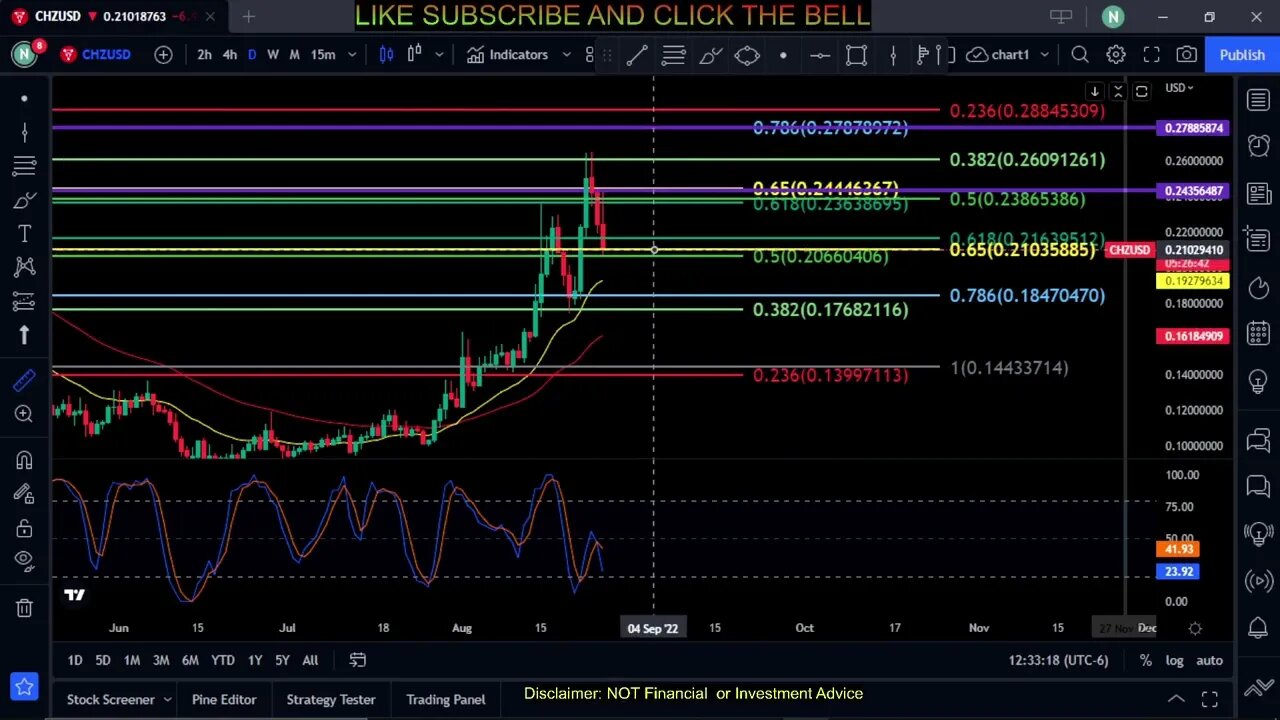Image resolution: width=1280 pixels, height=720 pixels.
Task: Expand the timeframe dropdown chevron
Action: click(352, 55)
